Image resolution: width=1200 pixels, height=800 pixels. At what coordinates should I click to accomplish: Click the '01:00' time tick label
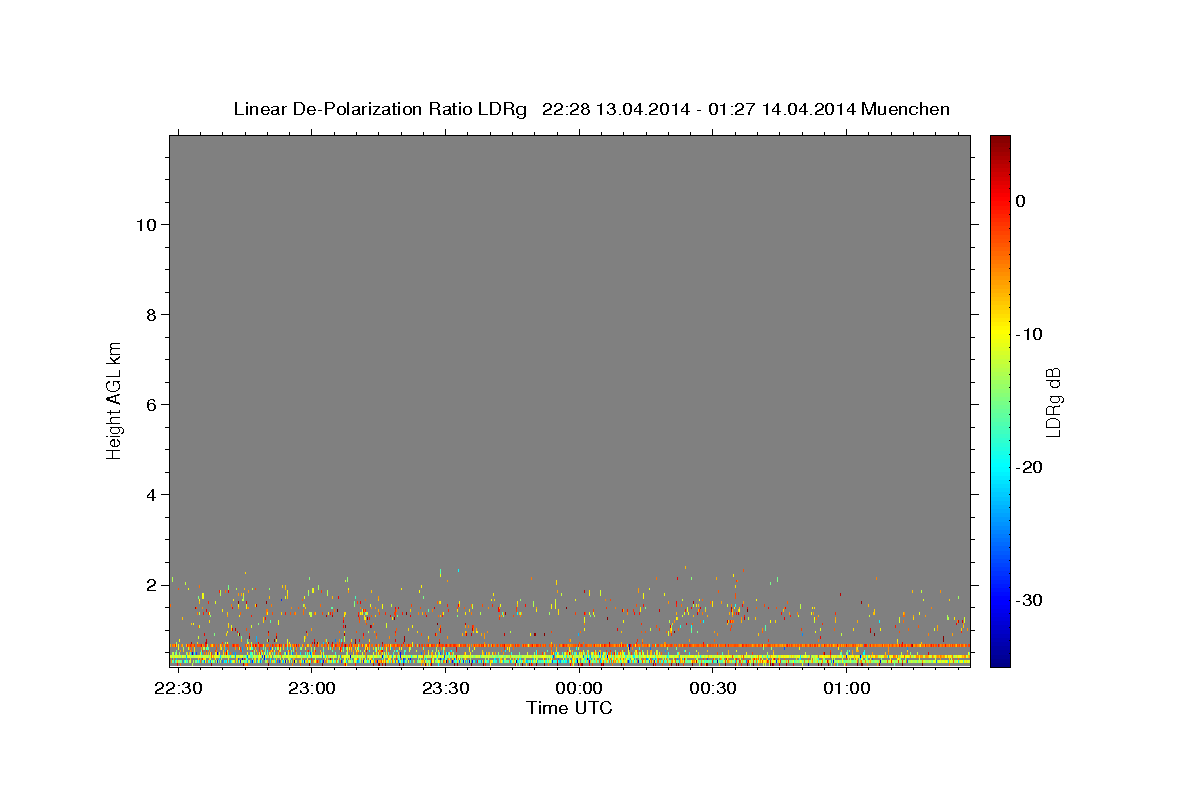(846, 688)
